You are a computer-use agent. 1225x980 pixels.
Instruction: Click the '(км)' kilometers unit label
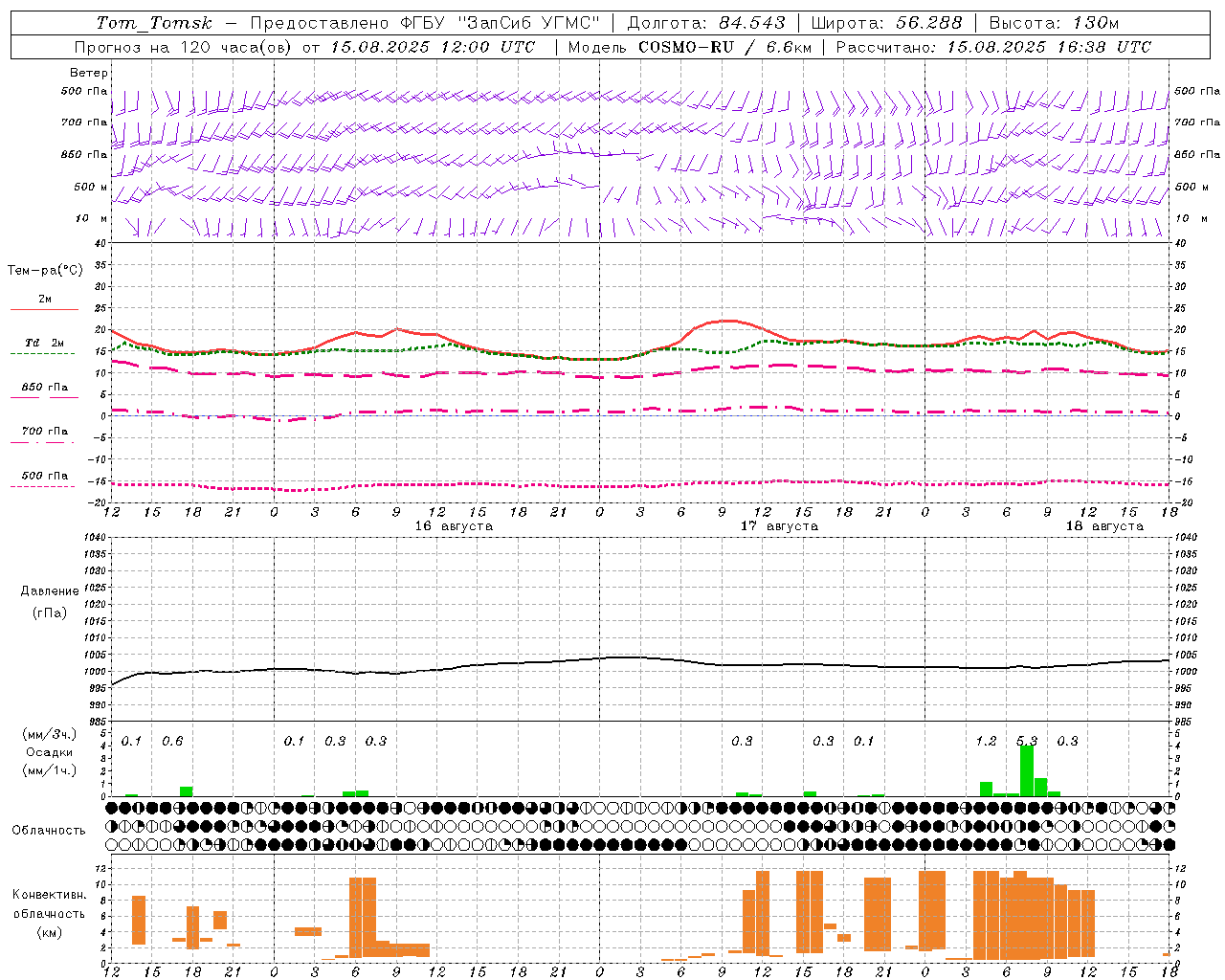tap(50, 932)
